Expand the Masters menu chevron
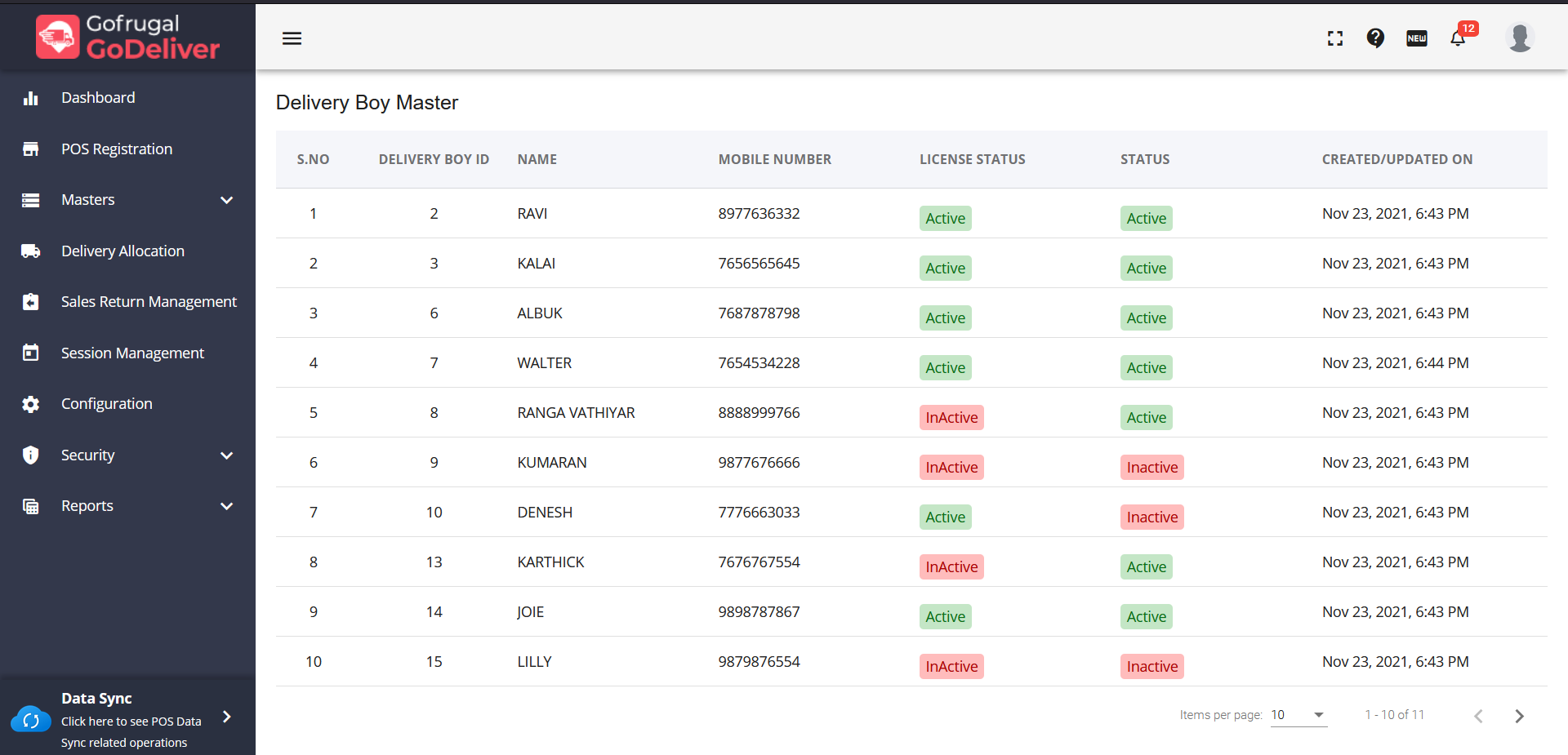This screenshot has width=1568, height=755. 227,200
